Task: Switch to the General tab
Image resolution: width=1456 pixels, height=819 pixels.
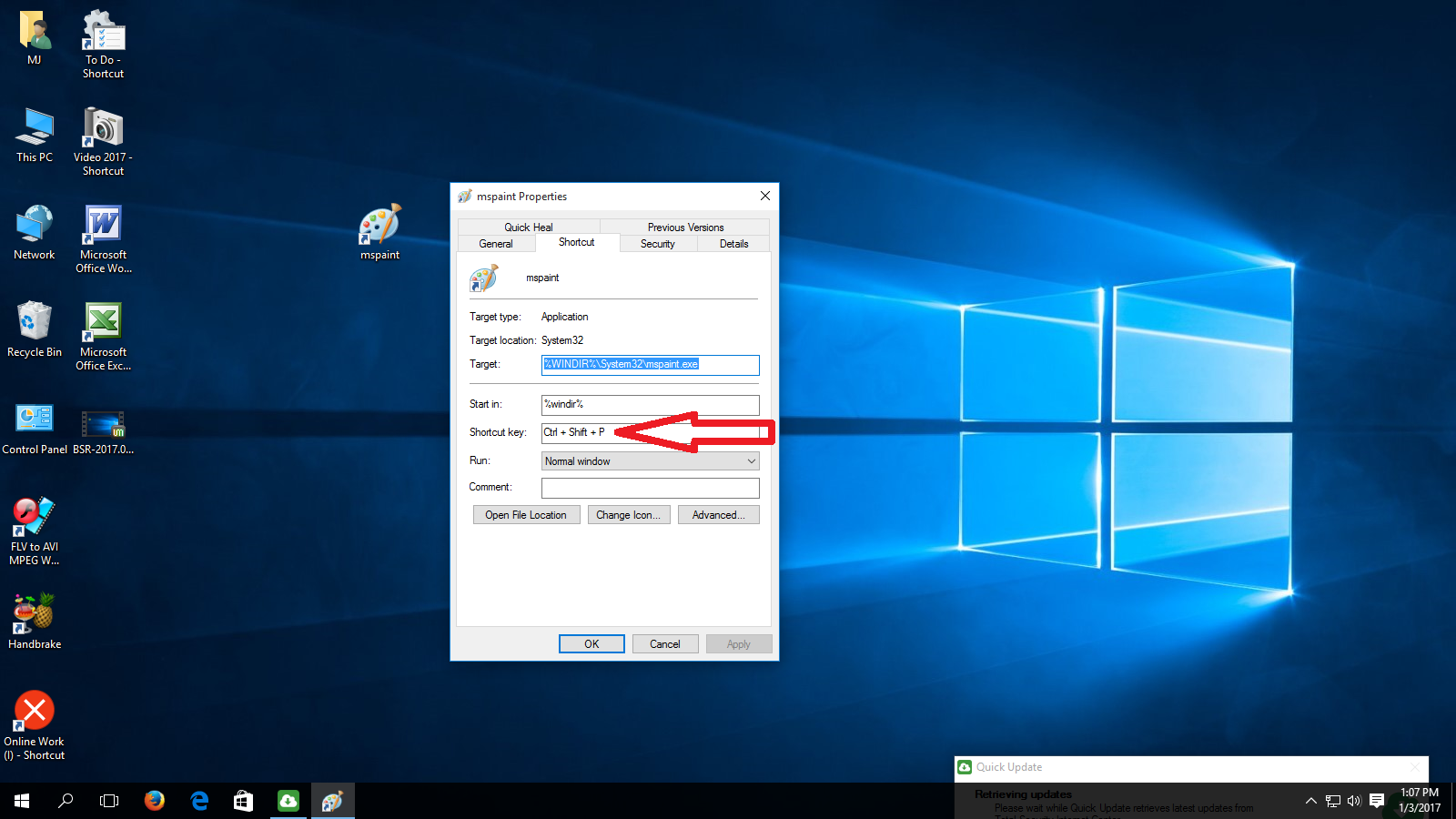Action: 496,244
